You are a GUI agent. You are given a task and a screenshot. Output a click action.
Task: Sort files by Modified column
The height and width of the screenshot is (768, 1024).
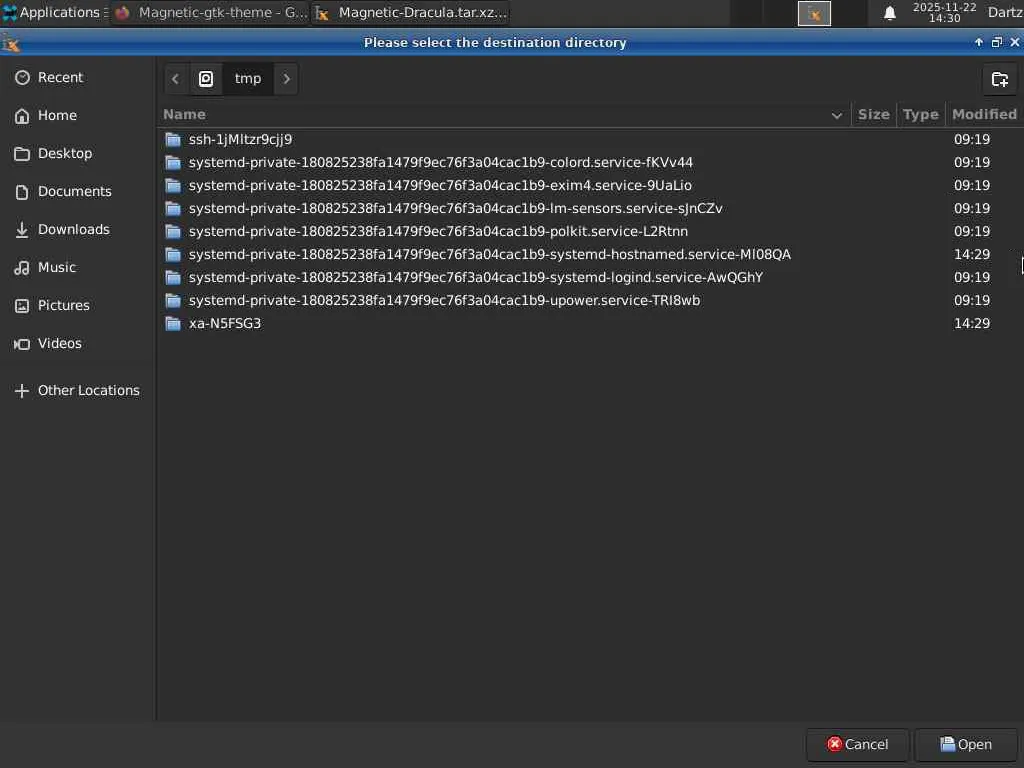pos(984,114)
